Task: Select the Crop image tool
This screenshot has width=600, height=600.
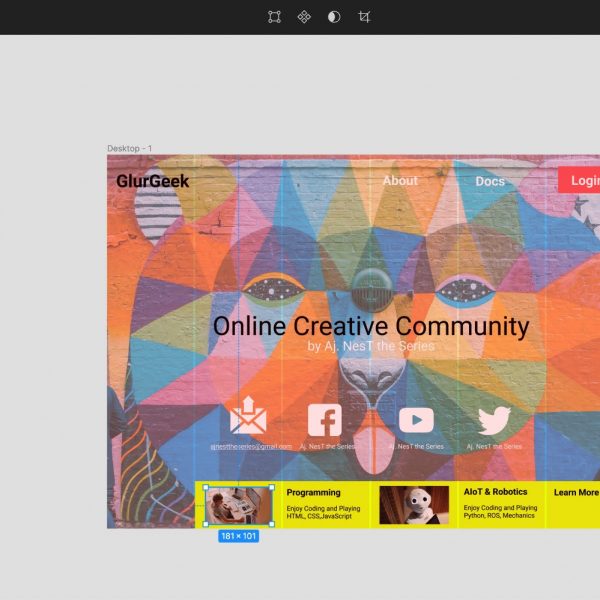Action: (364, 17)
